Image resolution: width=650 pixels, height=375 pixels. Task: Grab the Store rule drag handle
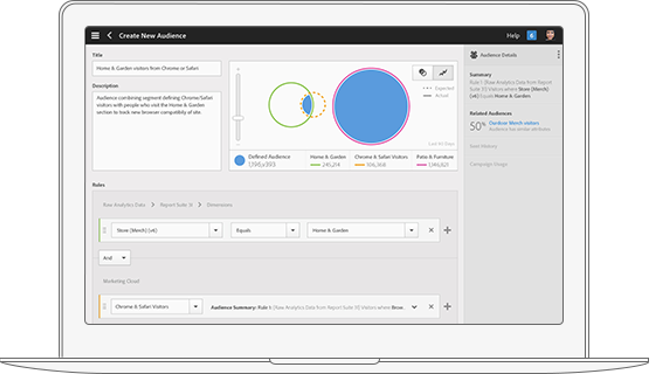point(104,230)
